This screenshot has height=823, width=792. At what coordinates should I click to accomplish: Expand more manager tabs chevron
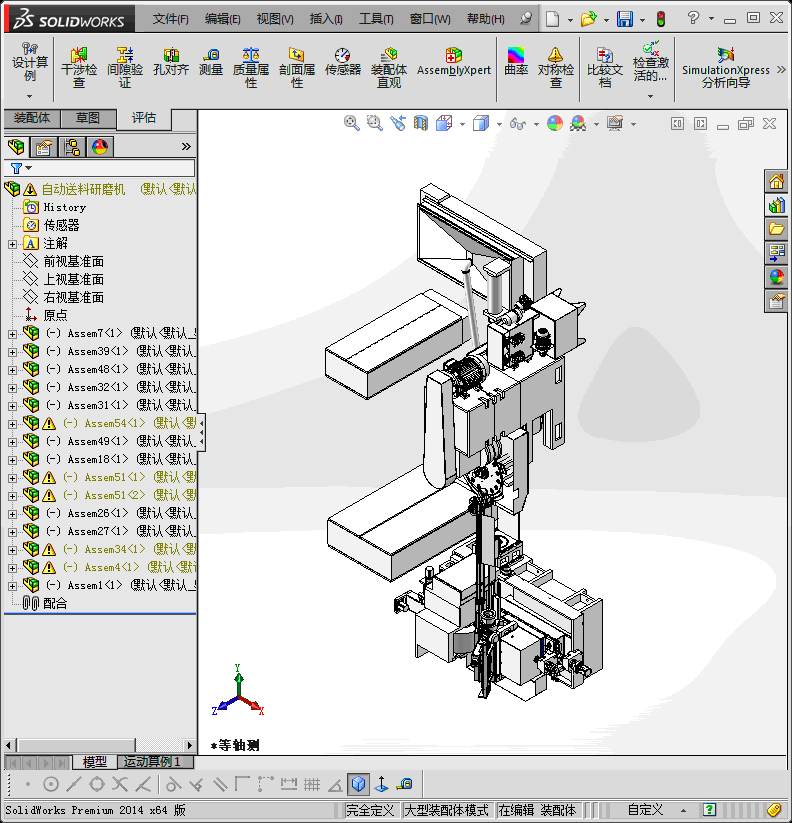[x=186, y=146]
